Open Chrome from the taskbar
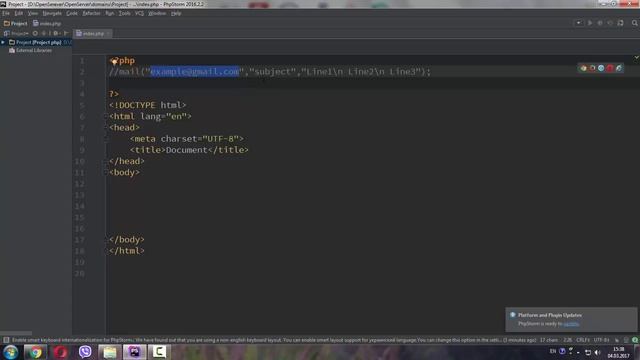 tap(35, 352)
